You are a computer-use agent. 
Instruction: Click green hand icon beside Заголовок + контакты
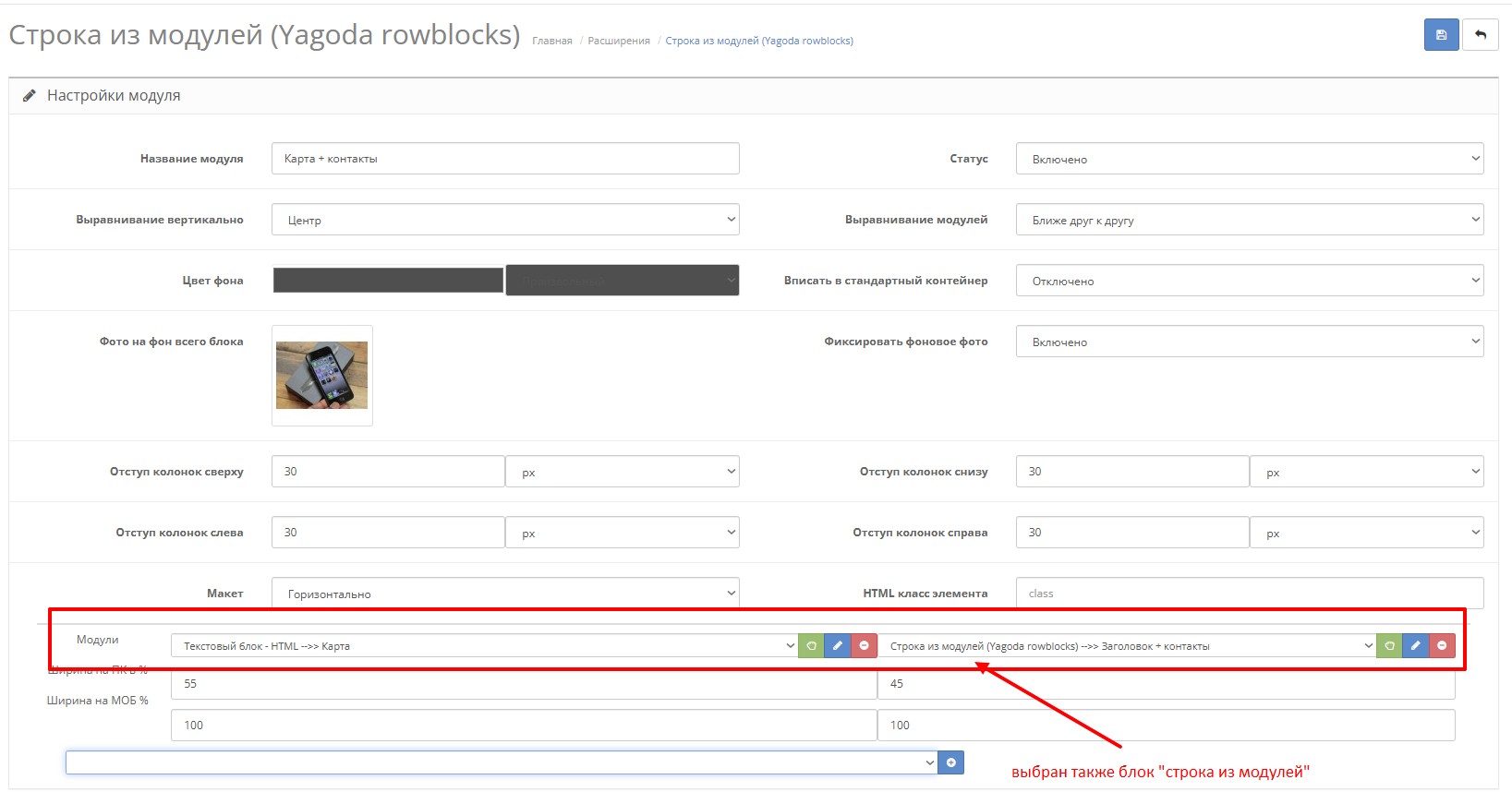[1389, 646]
